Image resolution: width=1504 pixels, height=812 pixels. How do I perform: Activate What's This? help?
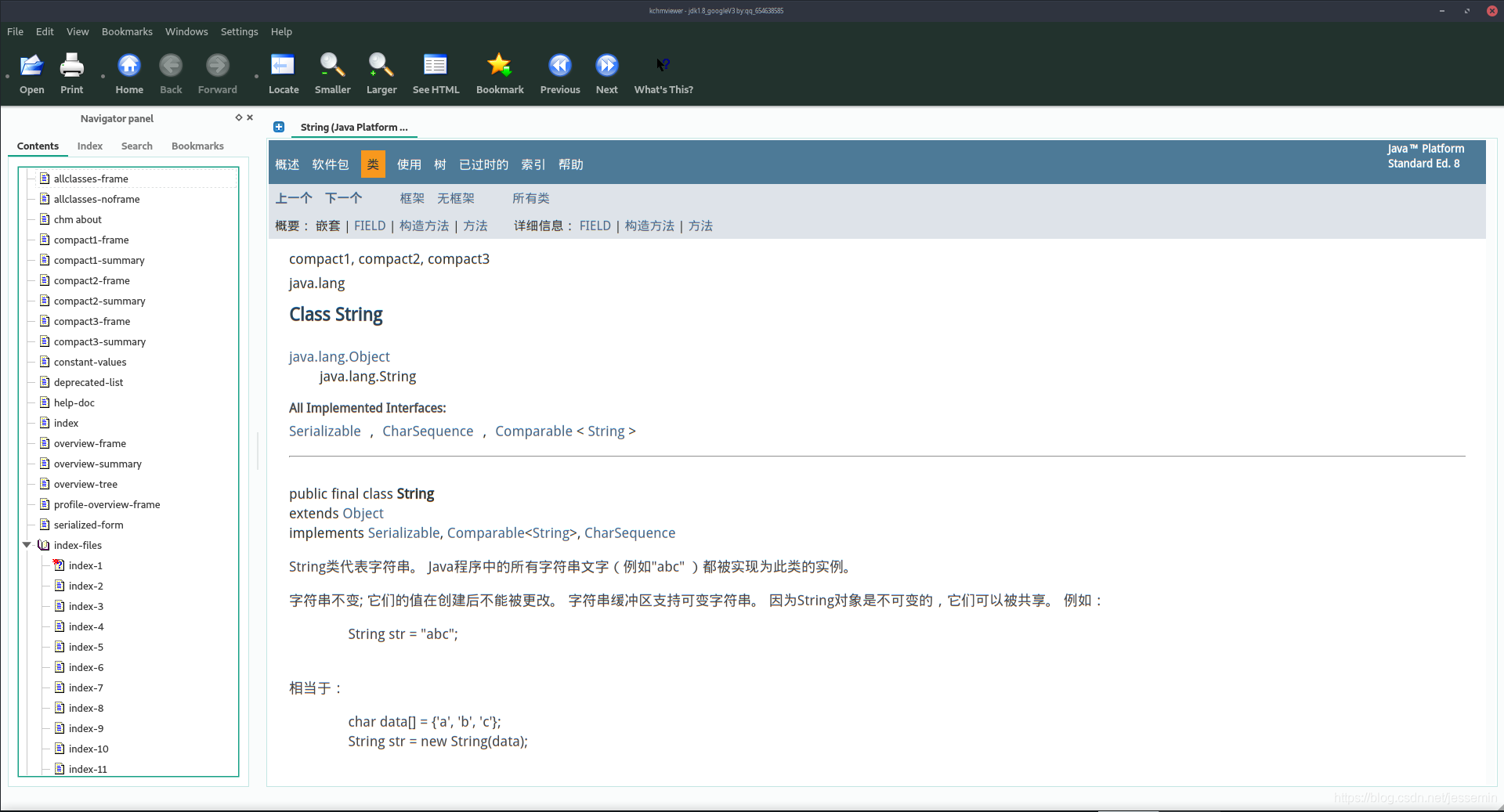click(663, 74)
